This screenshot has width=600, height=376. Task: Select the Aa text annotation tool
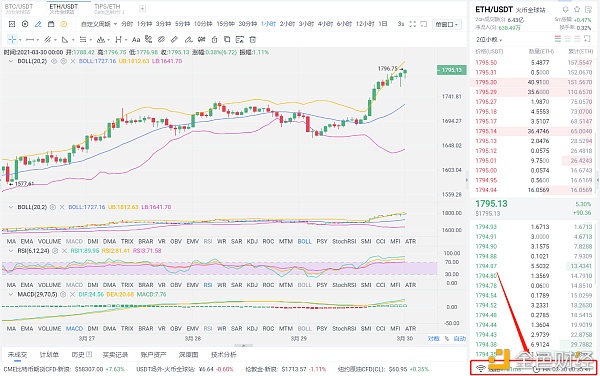click(136, 39)
